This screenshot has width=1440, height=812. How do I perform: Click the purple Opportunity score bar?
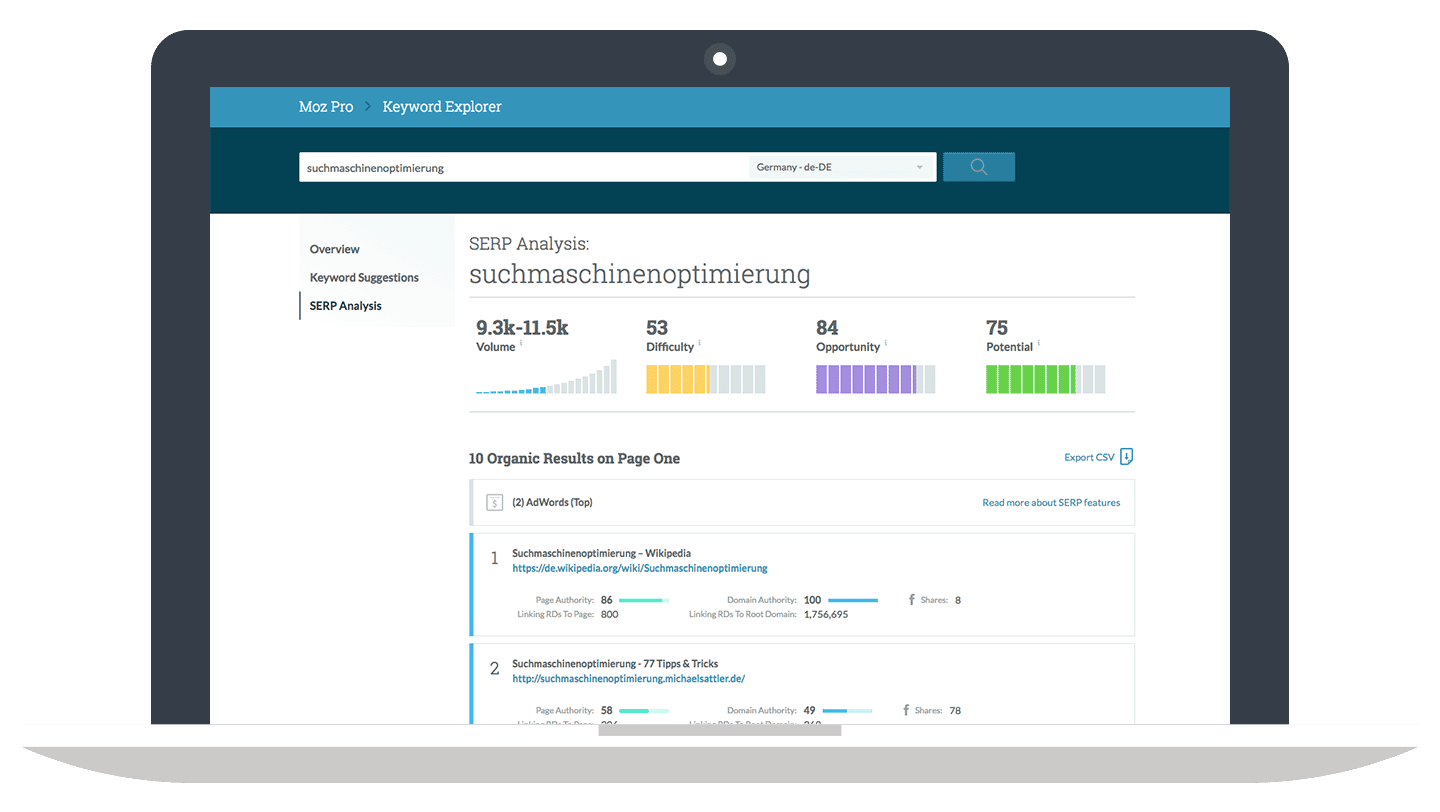[x=876, y=379]
